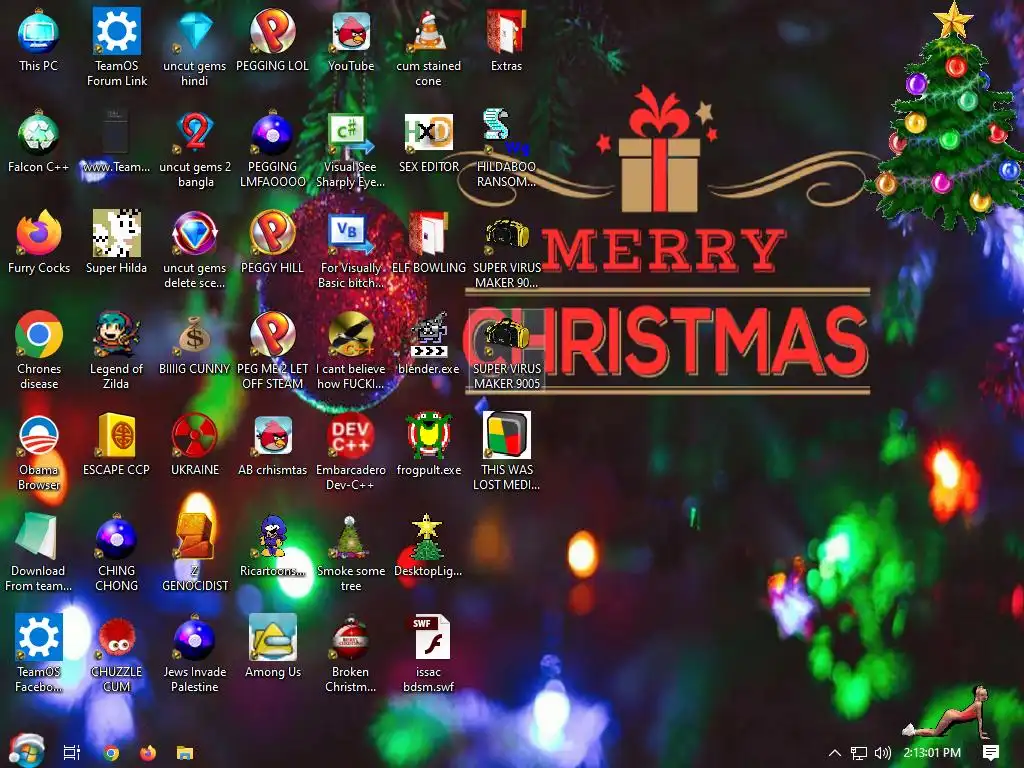The height and width of the screenshot is (768, 1024).
Task: Click the taskbar clock showing 2:13:01 PM
Action: tap(932, 753)
